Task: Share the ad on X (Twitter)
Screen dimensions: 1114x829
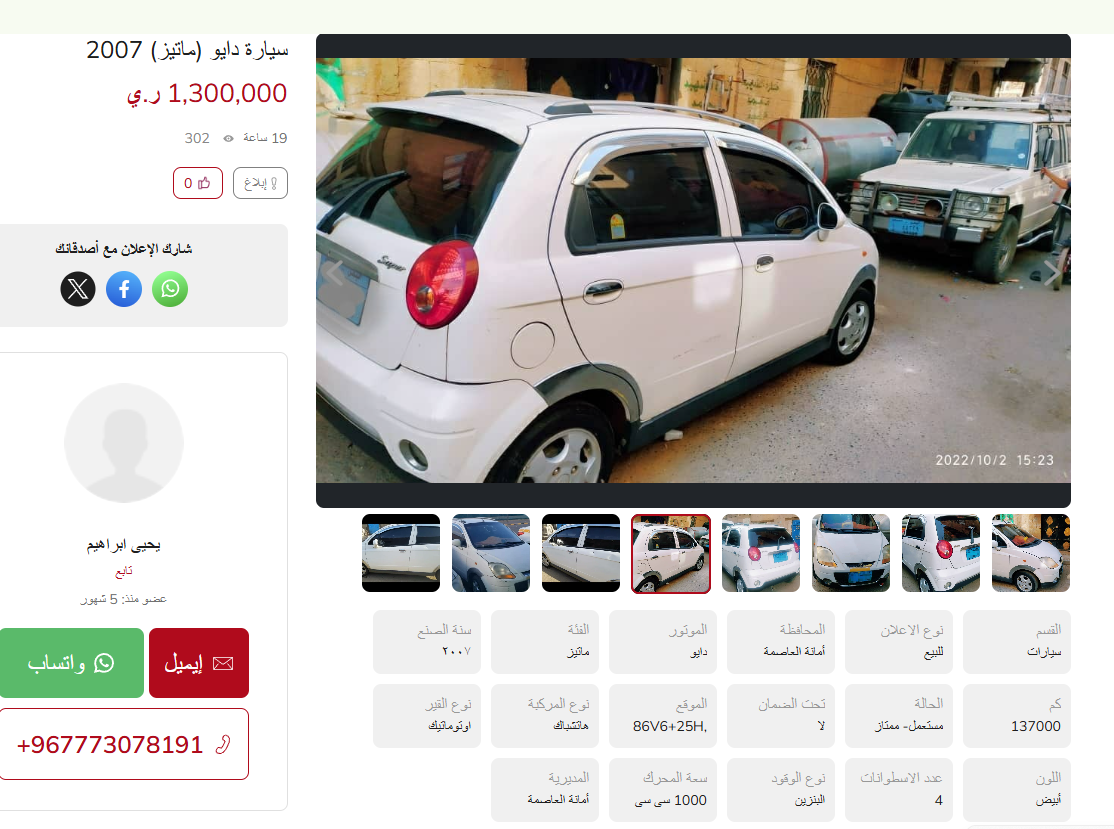Action: (x=78, y=289)
